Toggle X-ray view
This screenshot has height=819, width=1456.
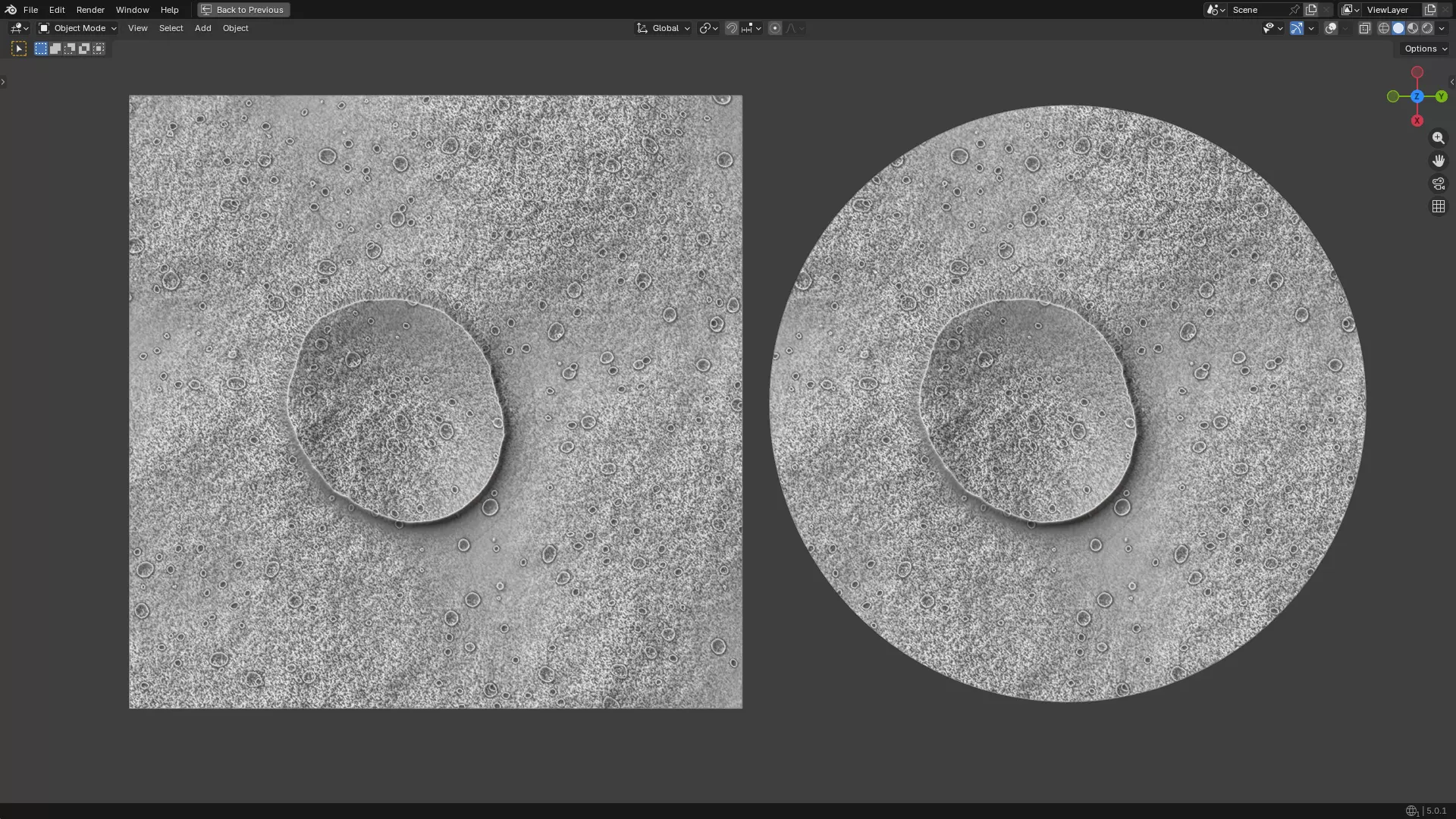coord(1364,28)
